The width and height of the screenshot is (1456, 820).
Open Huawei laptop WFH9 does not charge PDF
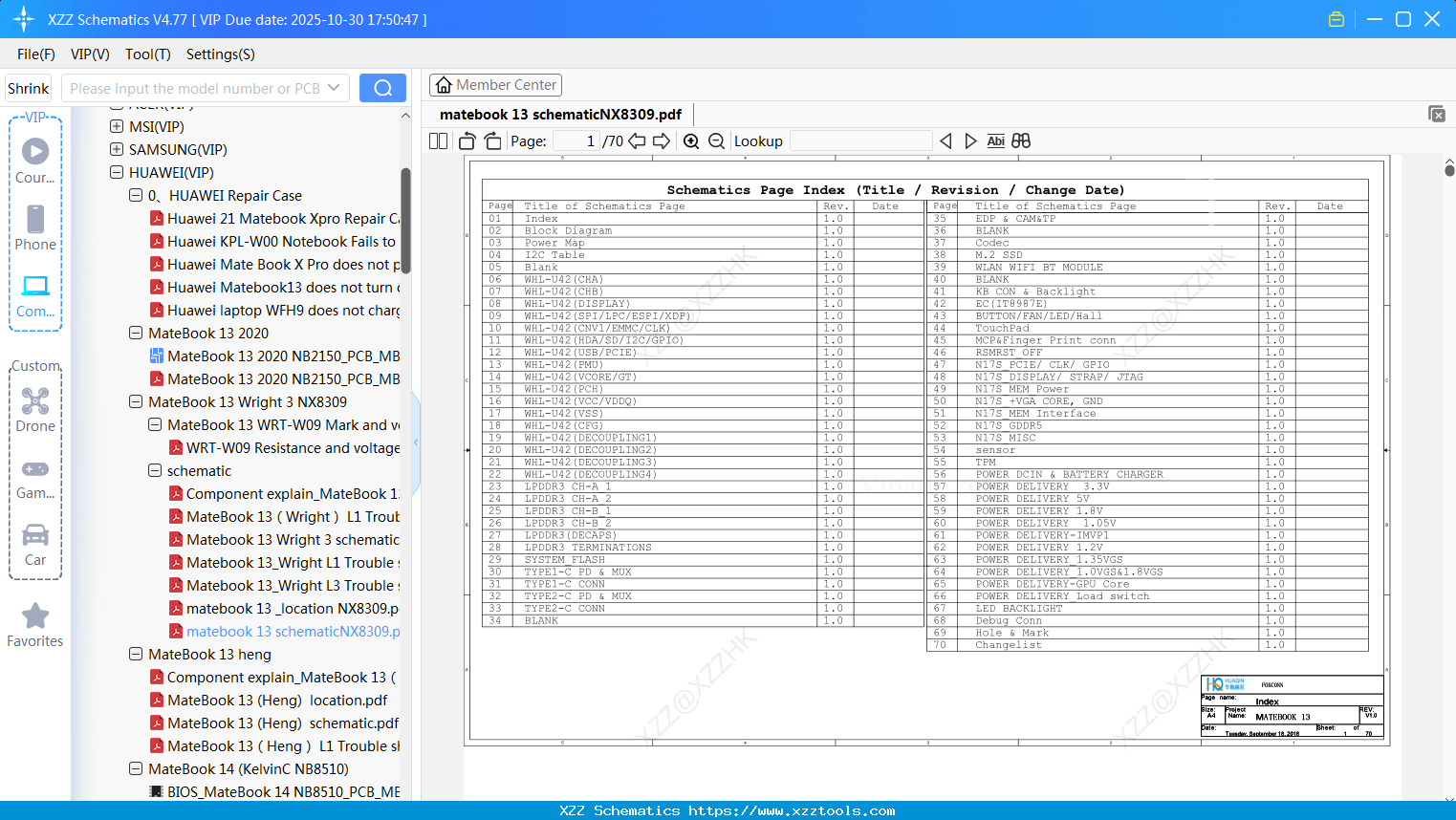click(275, 311)
